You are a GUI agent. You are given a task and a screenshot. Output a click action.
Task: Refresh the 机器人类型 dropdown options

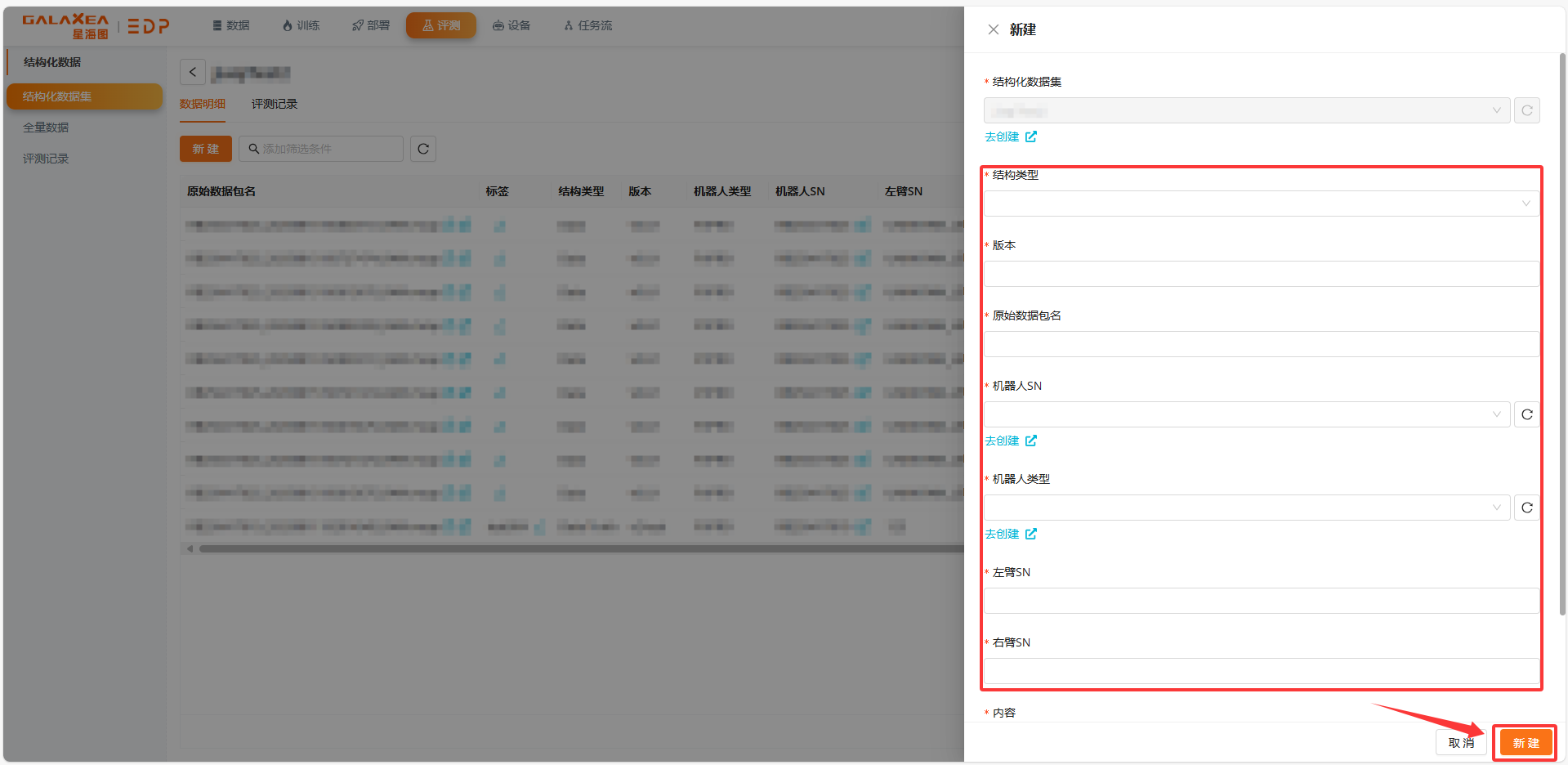pos(1526,508)
